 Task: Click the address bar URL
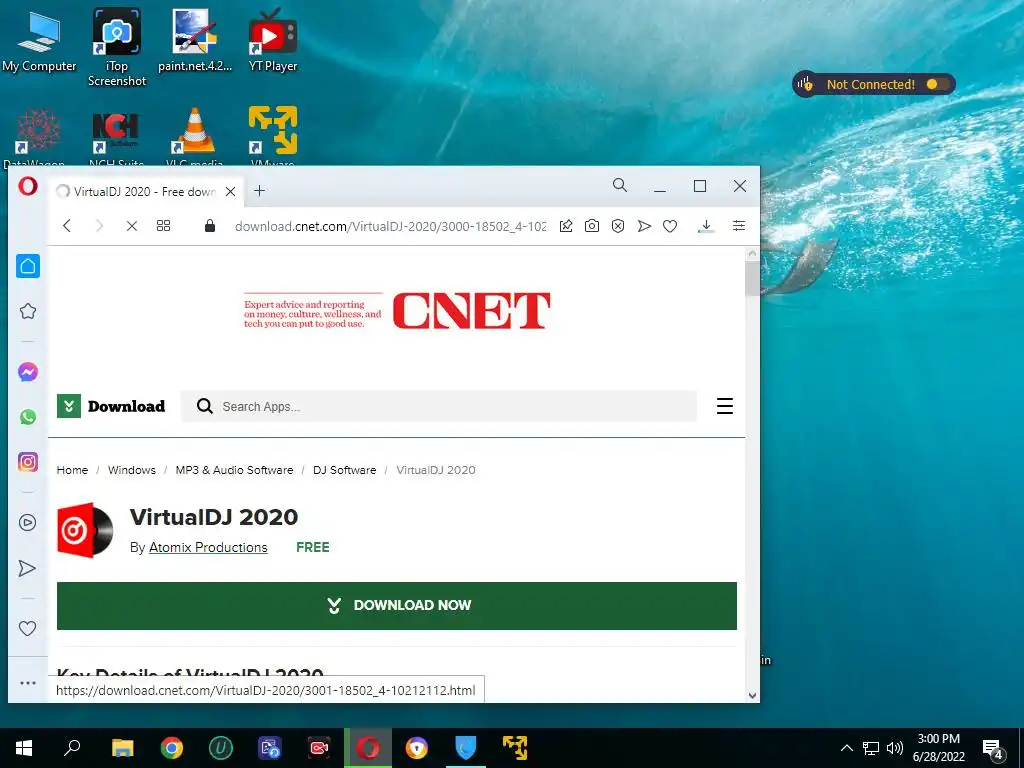point(390,227)
